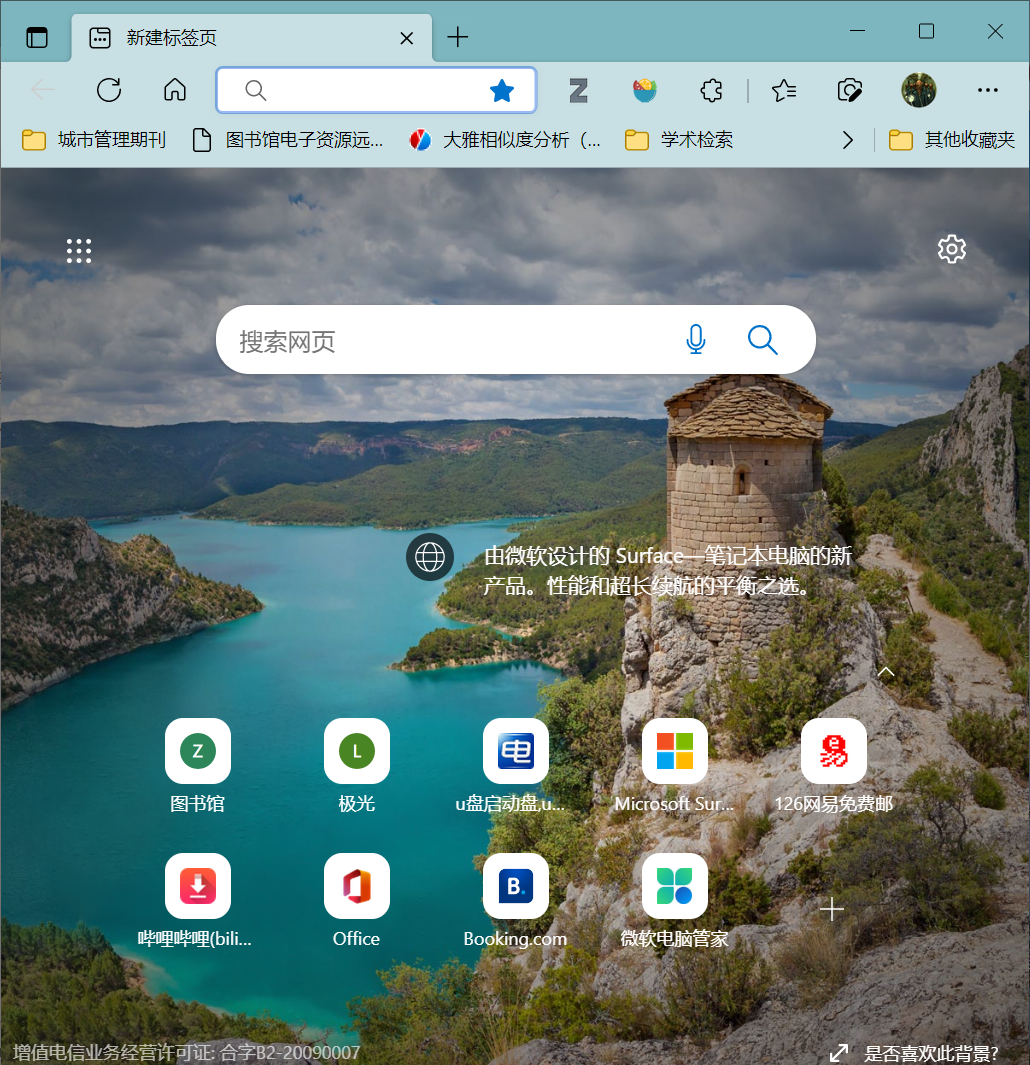Image resolution: width=1030 pixels, height=1065 pixels.
Task: Open the app launcher grid icon
Action: pos(79,251)
